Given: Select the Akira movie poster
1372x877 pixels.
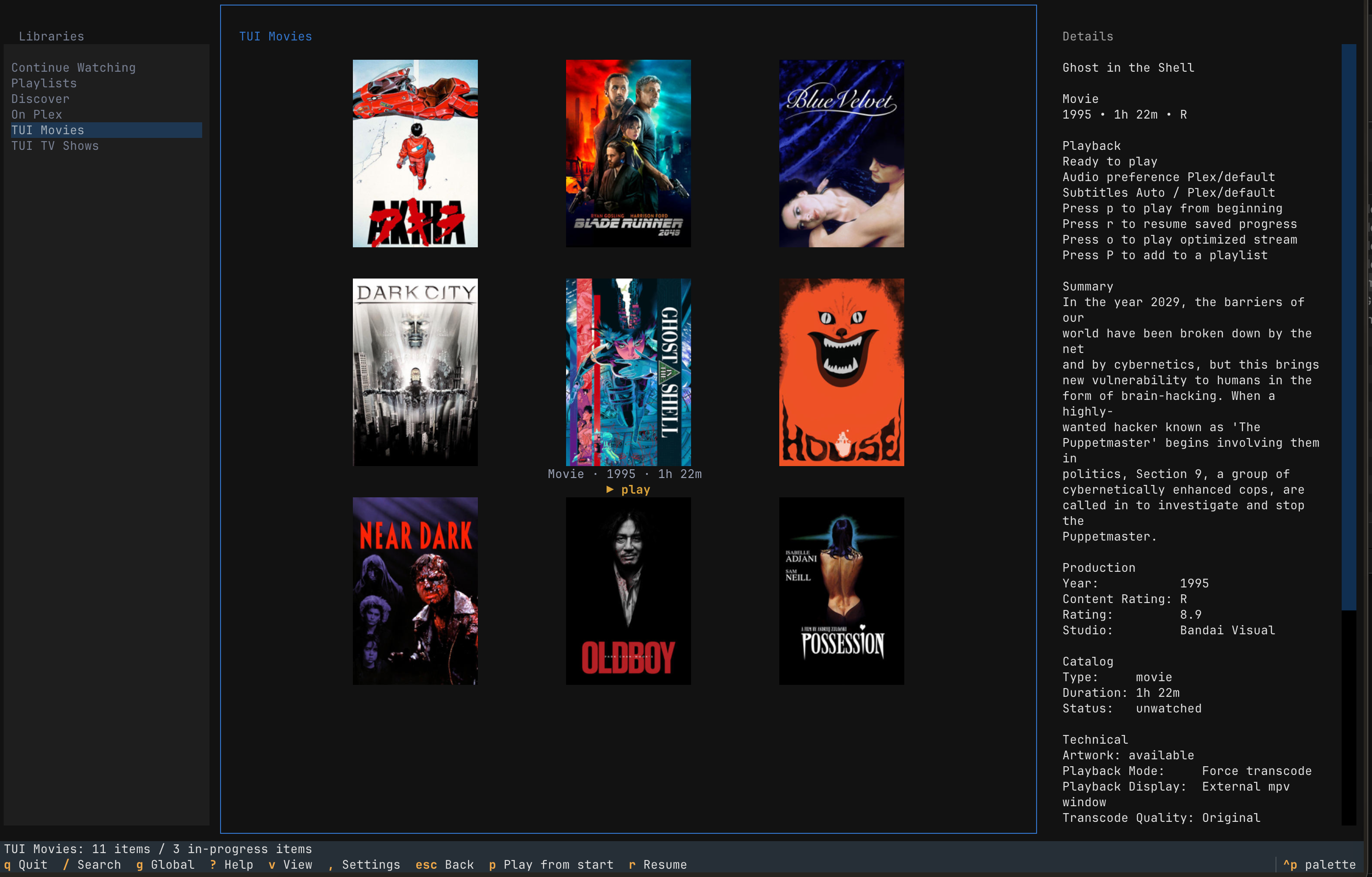Looking at the screenshot, I should [x=415, y=153].
